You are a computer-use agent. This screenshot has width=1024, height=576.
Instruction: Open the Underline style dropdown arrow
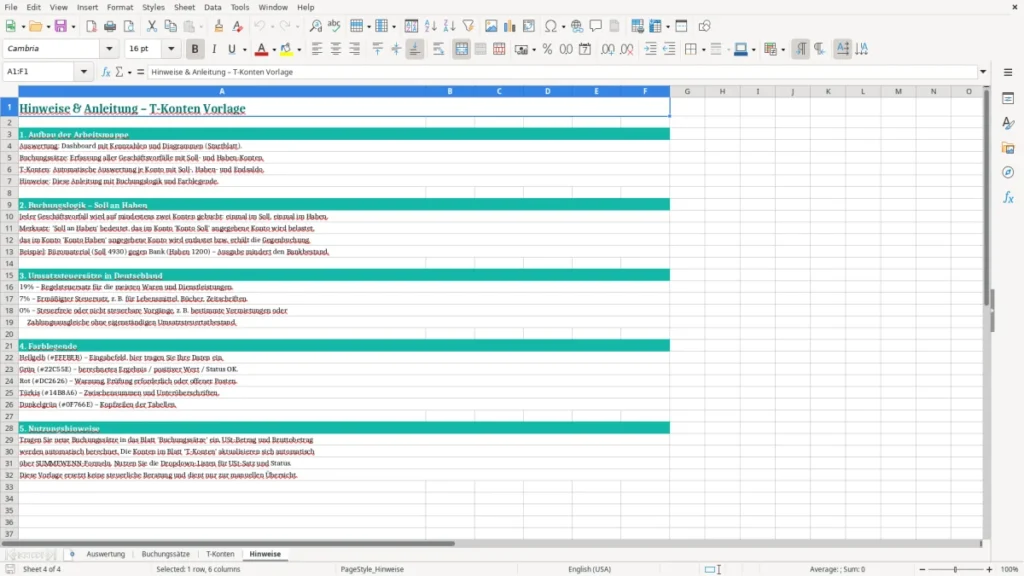point(244,50)
